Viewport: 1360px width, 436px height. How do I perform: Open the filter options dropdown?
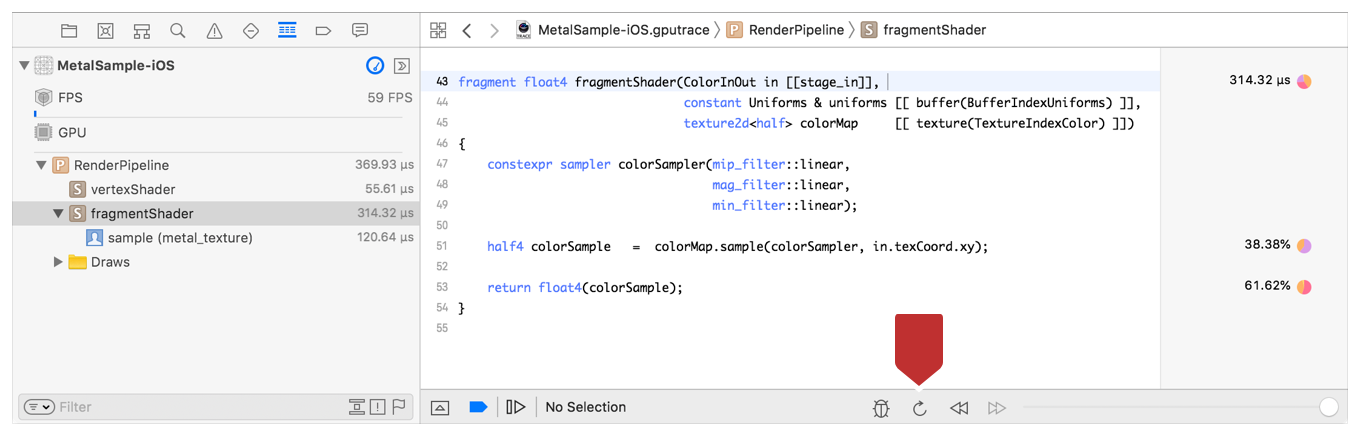(x=39, y=407)
